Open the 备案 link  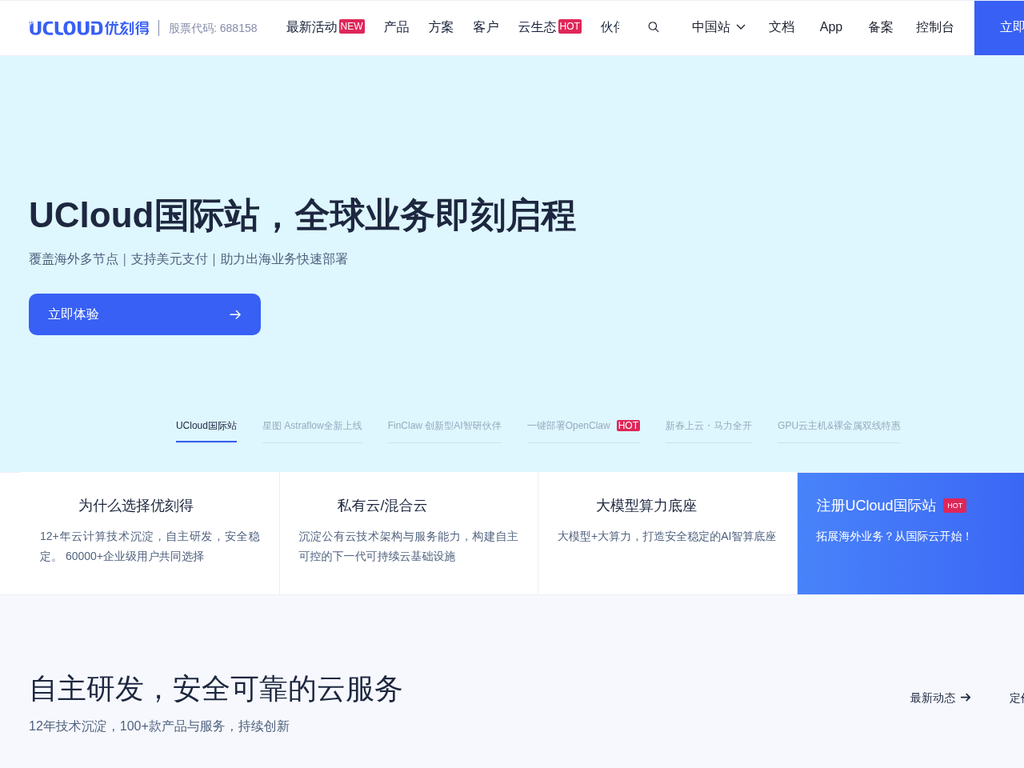(880, 27)
